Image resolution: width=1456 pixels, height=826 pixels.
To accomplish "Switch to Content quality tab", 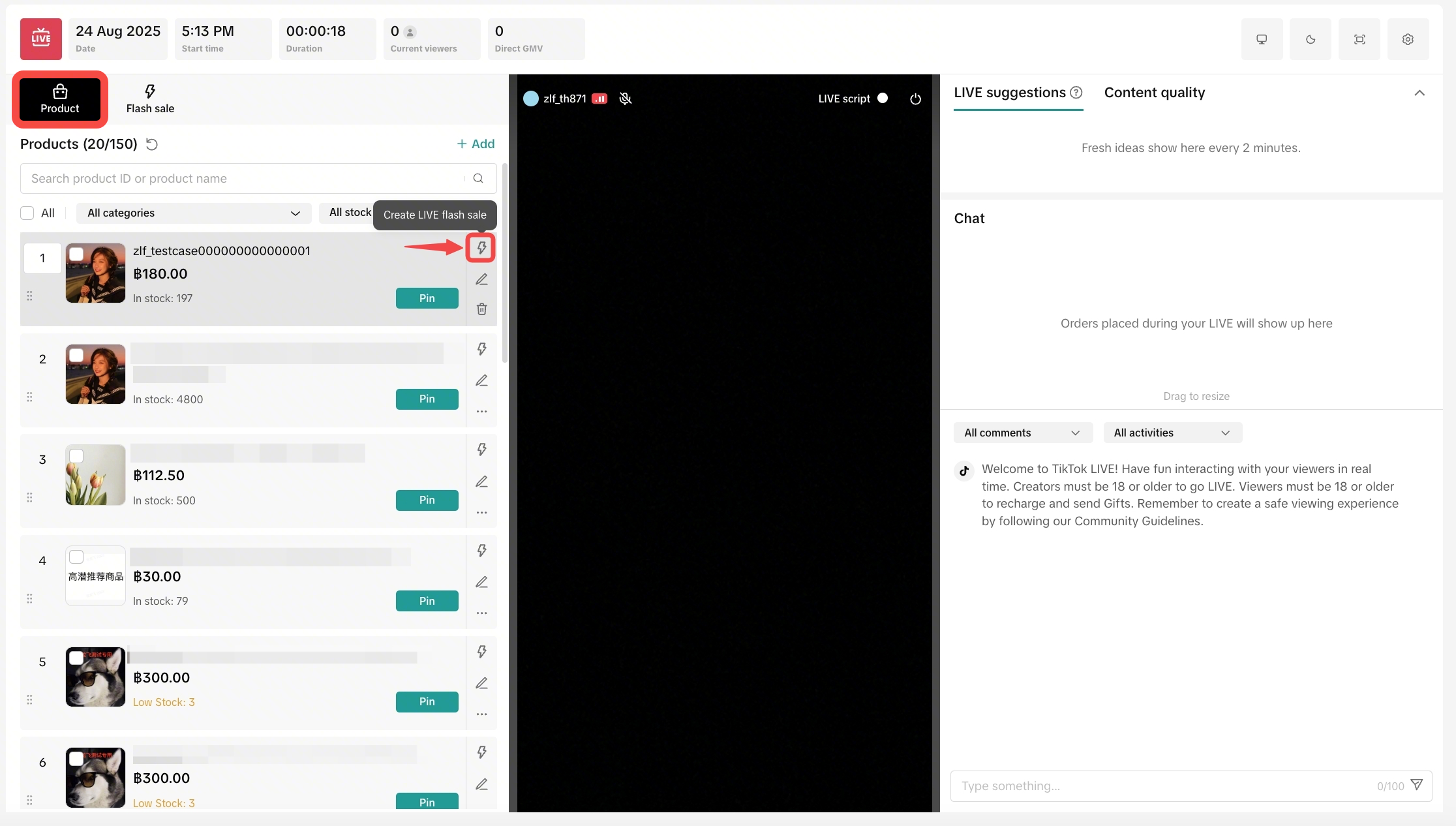I will pyautogui.click(x=1154, y=93).
